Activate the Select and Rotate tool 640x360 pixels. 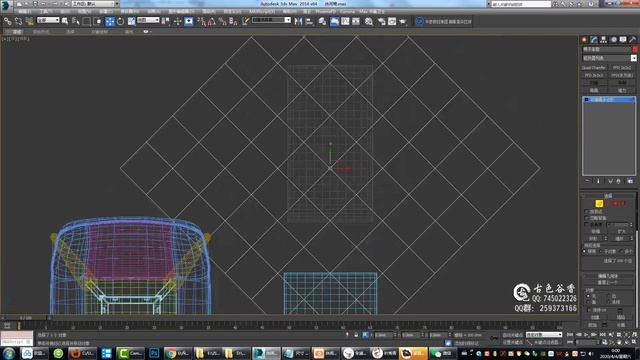120,21
